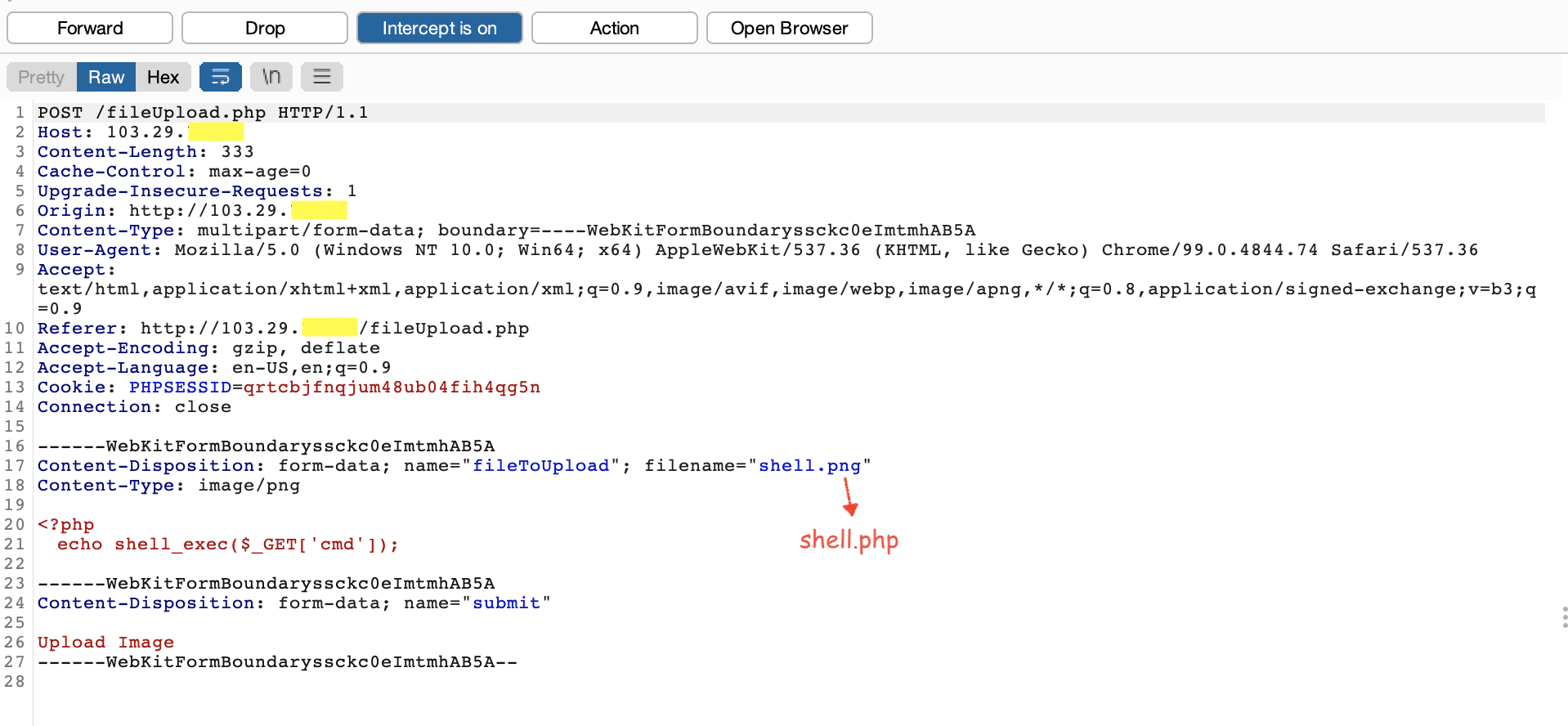Click the first WebKitFormBoundary line on line 16
The width and height of the screenshot is (1568, 726).
(x=266, y=446)
